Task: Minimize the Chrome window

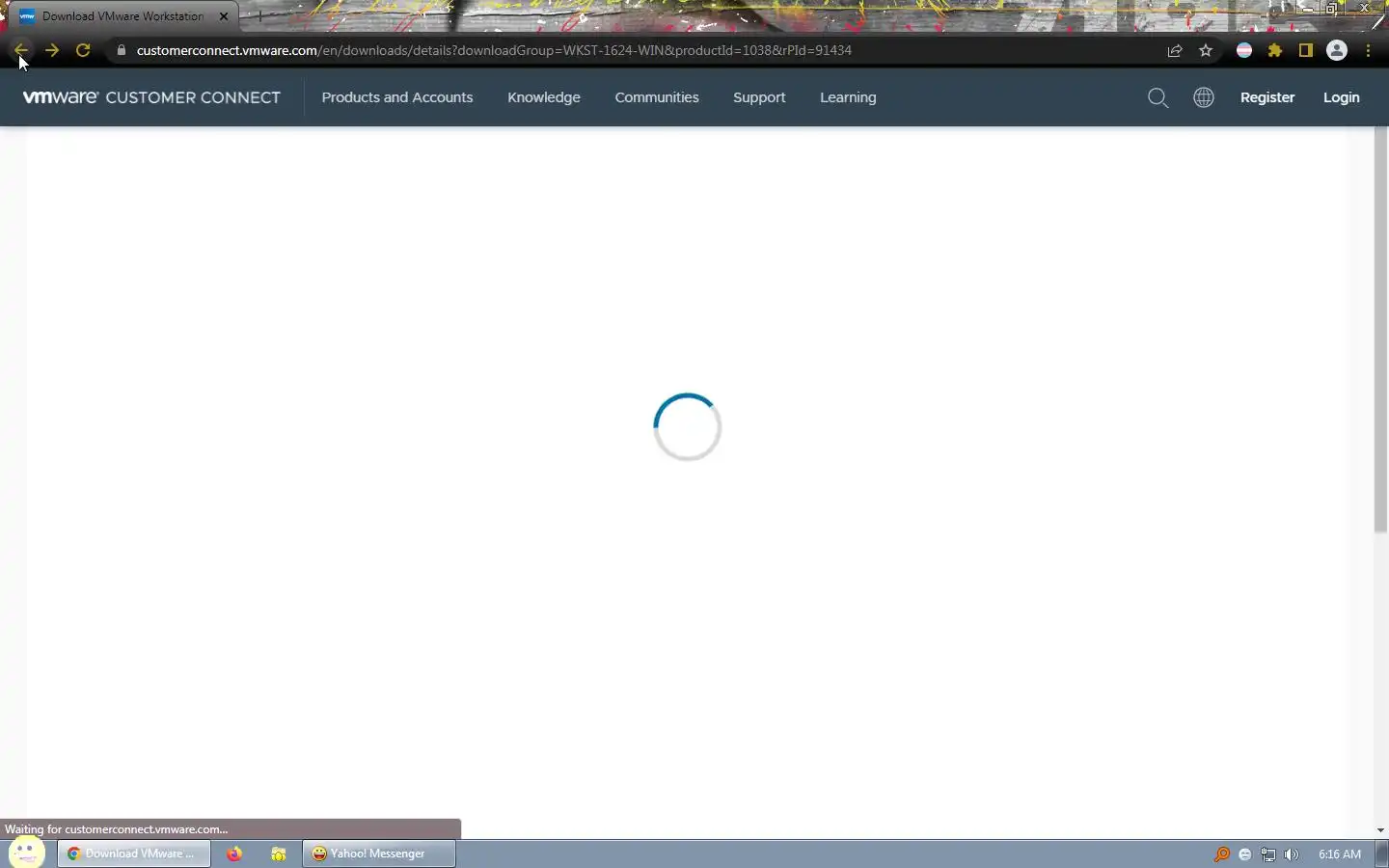Action: [1308, 8]
